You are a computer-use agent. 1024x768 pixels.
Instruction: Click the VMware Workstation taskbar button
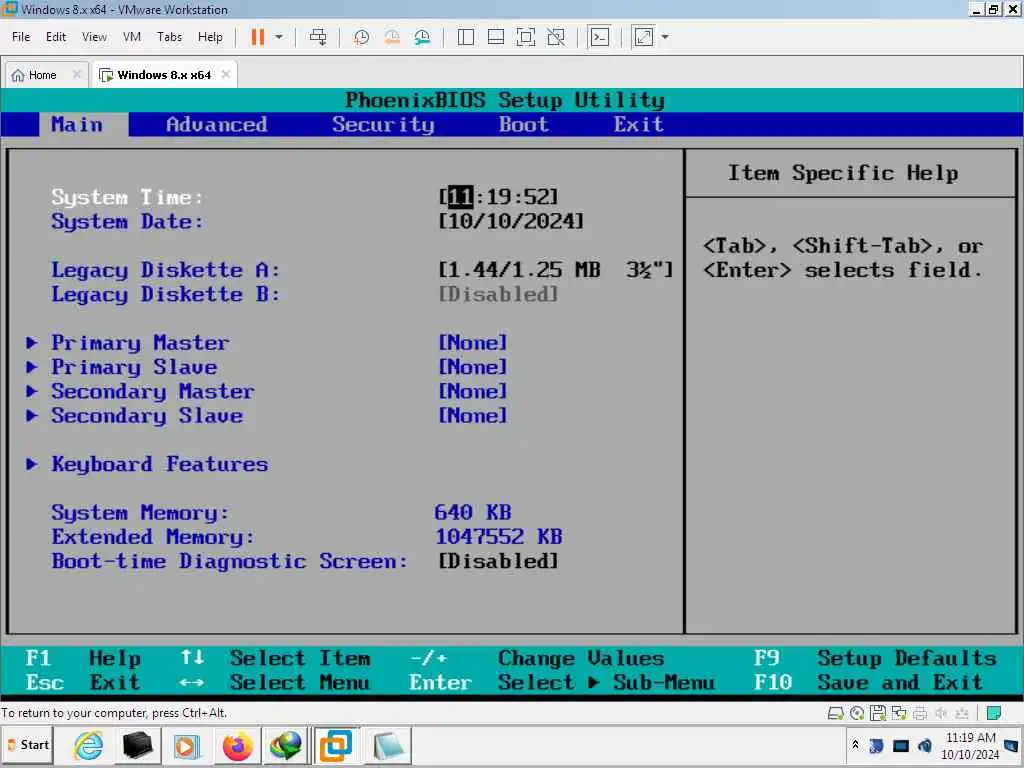[x=336, y=746]
